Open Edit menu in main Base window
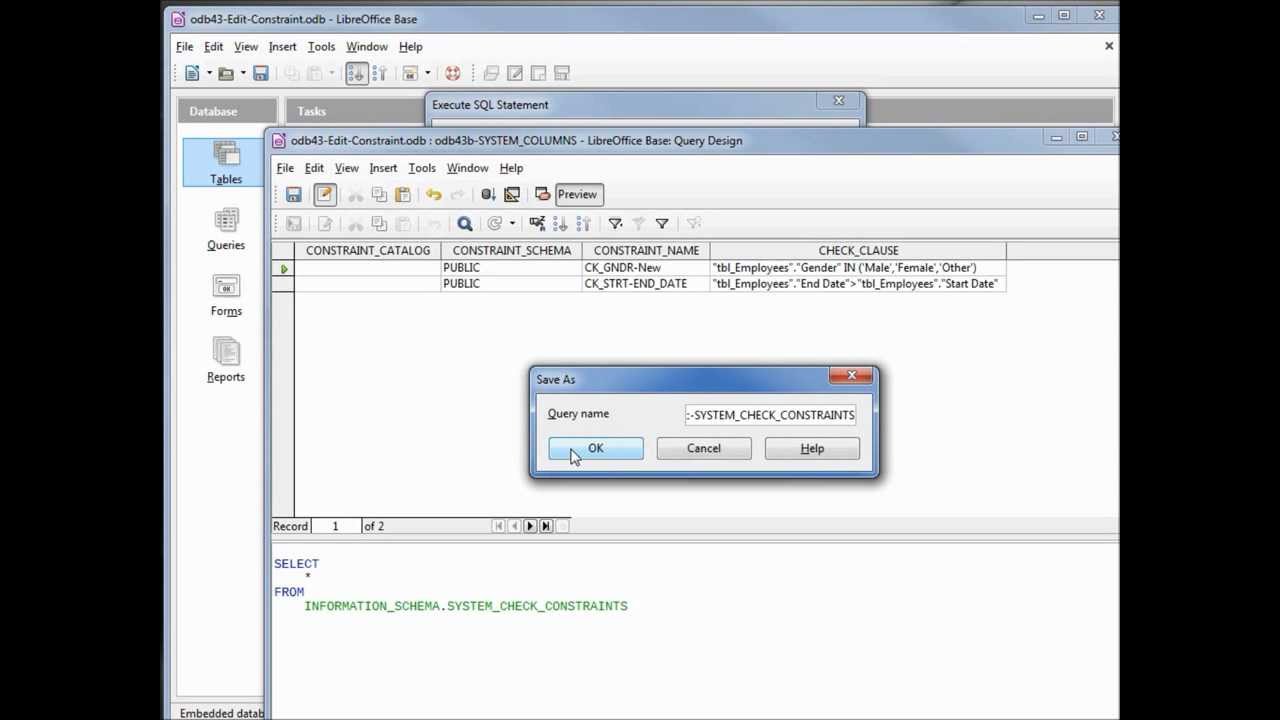1280x720 pixels. [213, 46]
